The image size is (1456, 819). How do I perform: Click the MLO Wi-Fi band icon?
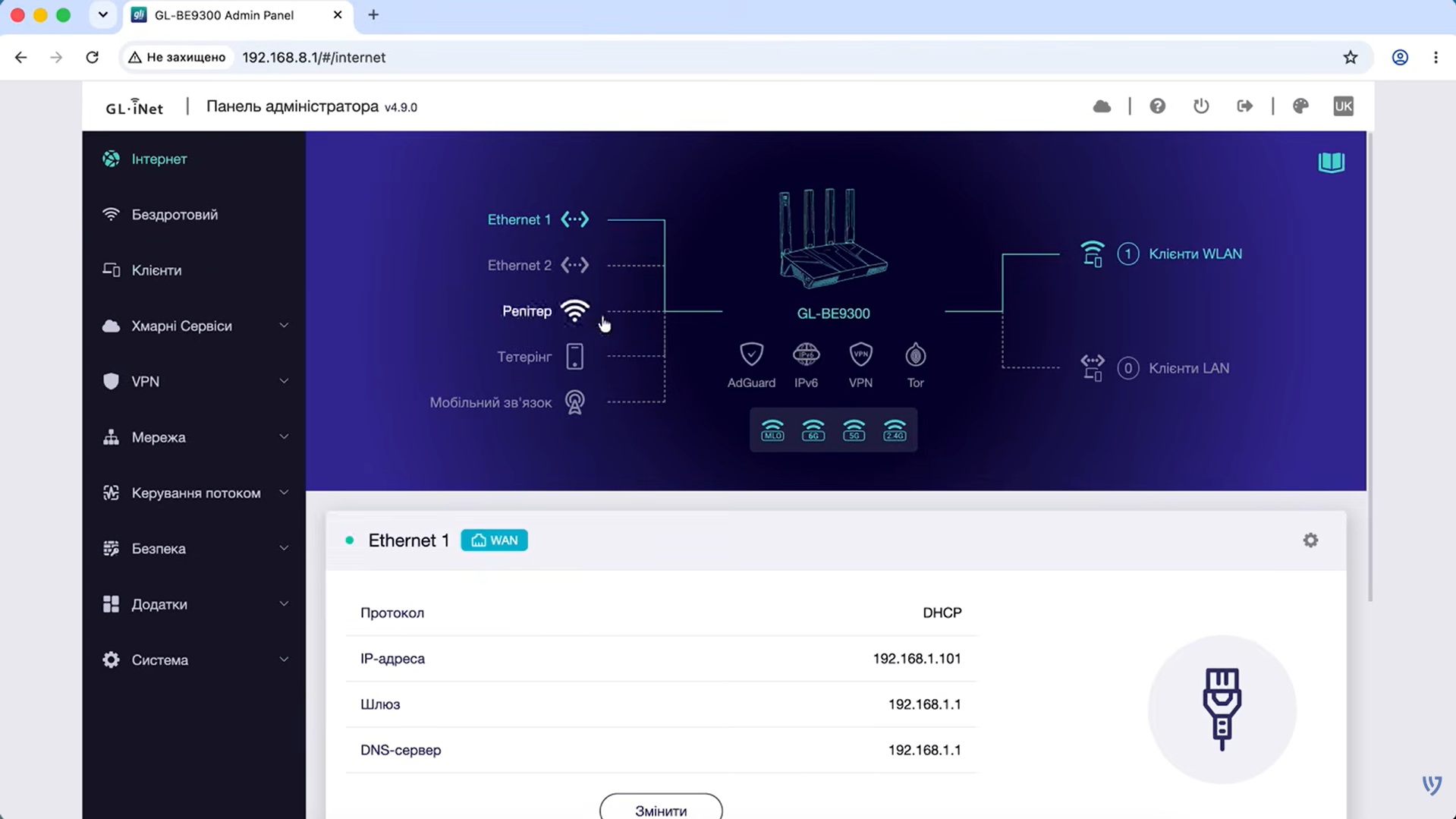(772, 430)
